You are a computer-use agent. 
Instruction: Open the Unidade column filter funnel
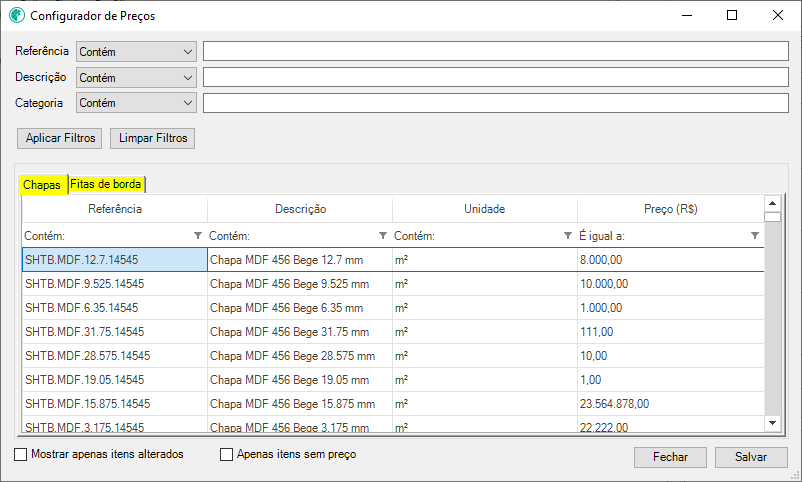click(568, 235)
